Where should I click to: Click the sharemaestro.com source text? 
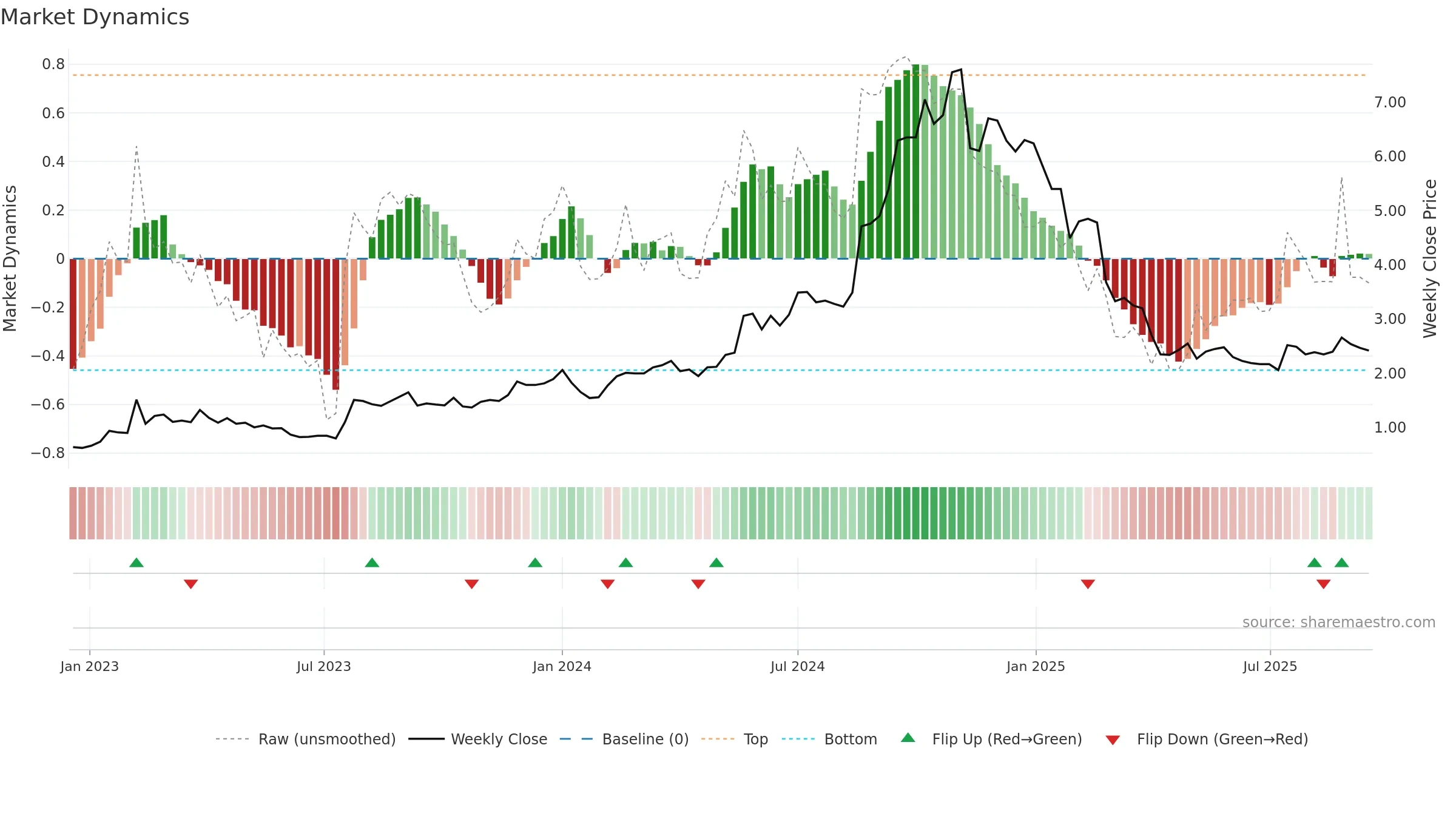[x=1339, y=622]
